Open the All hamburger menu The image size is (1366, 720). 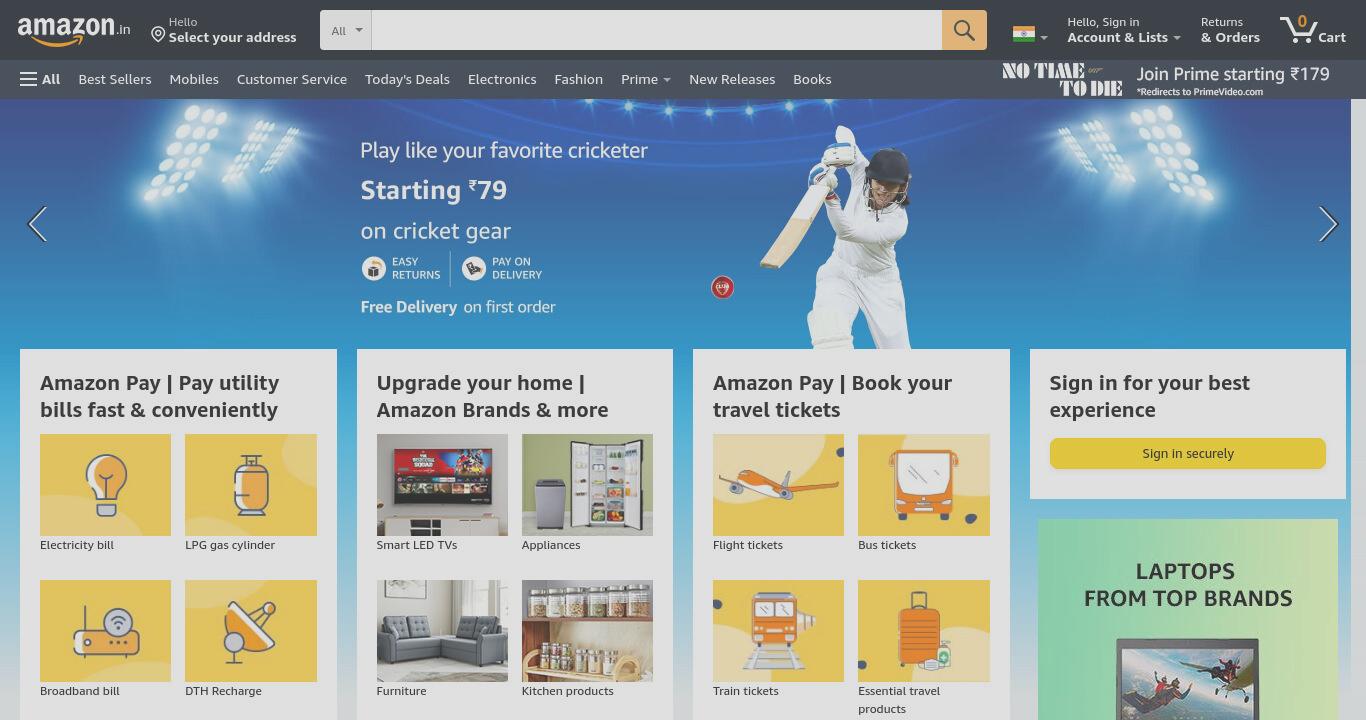pos(40,79)
